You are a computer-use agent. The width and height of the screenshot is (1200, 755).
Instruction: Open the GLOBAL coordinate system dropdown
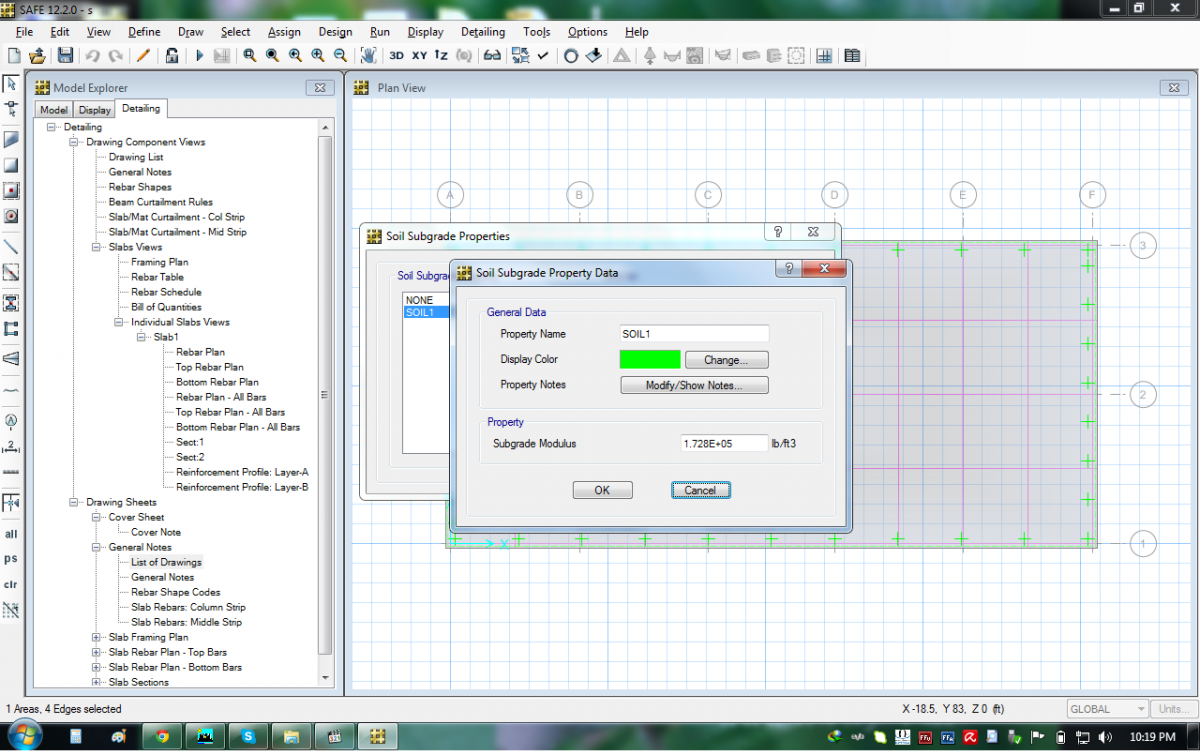pyautogui.click(x=1107, y=709)
